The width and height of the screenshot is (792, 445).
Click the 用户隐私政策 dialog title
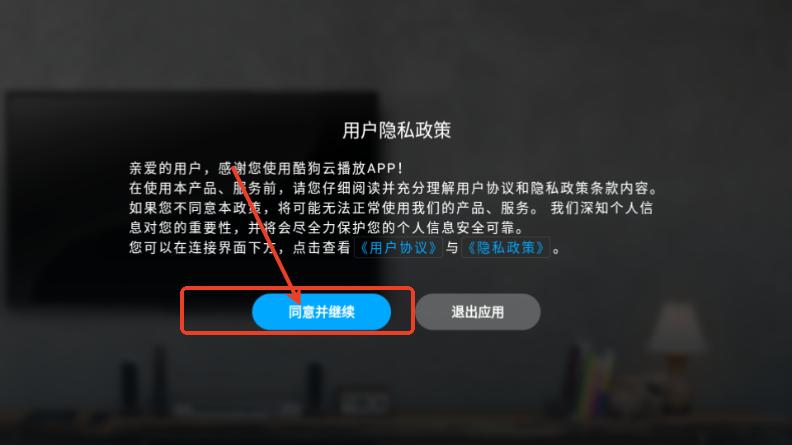(397, 130)
